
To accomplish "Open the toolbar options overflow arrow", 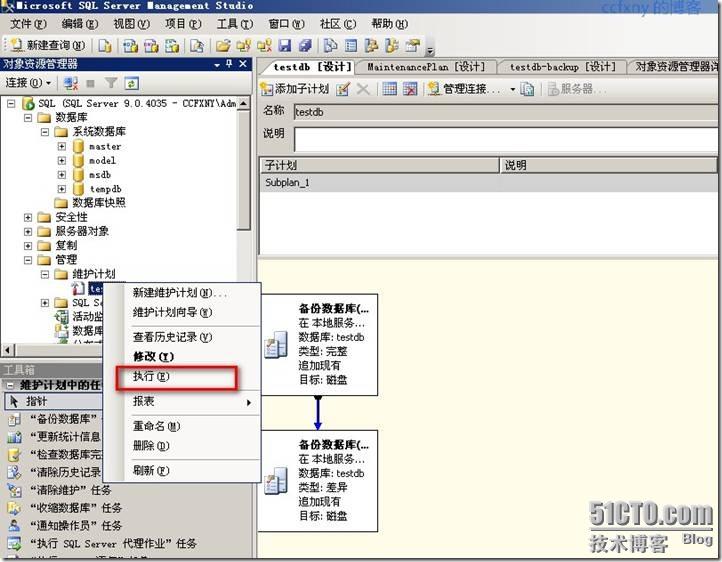I will pyautogui.click(x=430, y=50).
